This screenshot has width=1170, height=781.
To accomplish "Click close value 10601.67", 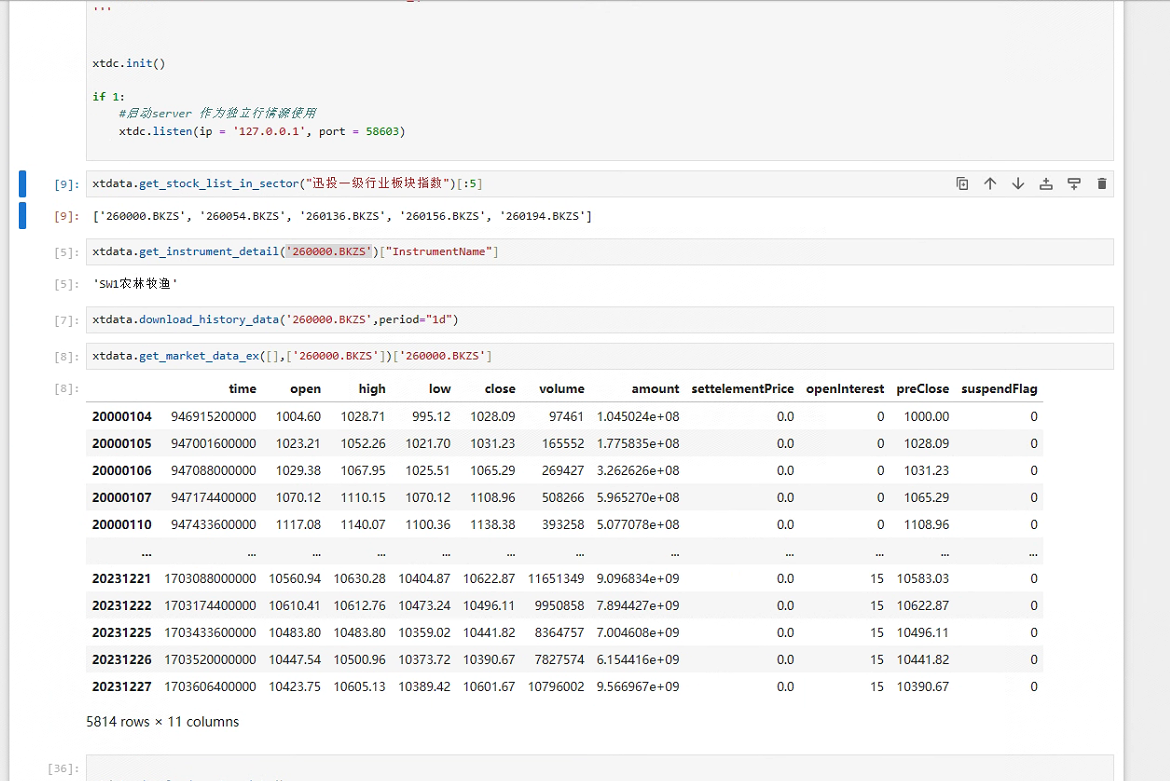I will tap(489, 686).
